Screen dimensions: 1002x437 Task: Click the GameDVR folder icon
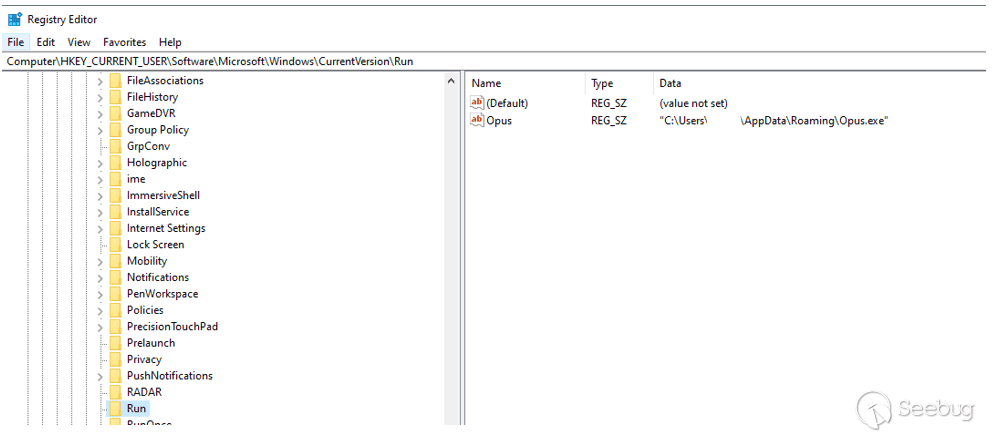point(115,113)
